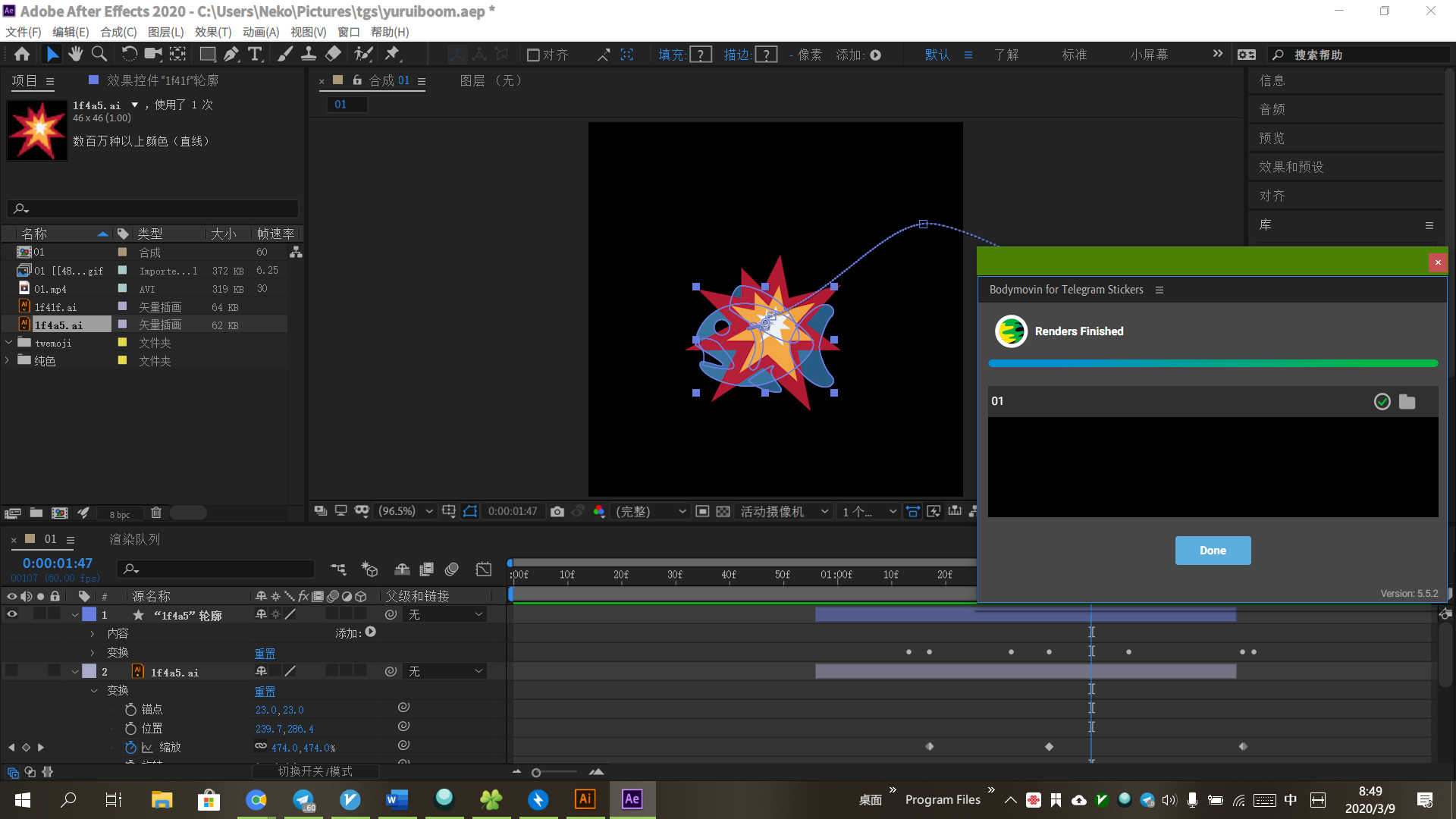1456x819 pixels.
Task: Open the 效果(T) menu
Action: click(212, 32)
